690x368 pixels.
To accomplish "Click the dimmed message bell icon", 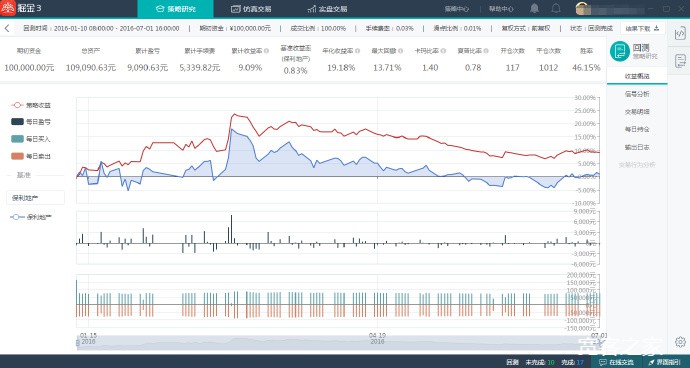I will point(556,8).
